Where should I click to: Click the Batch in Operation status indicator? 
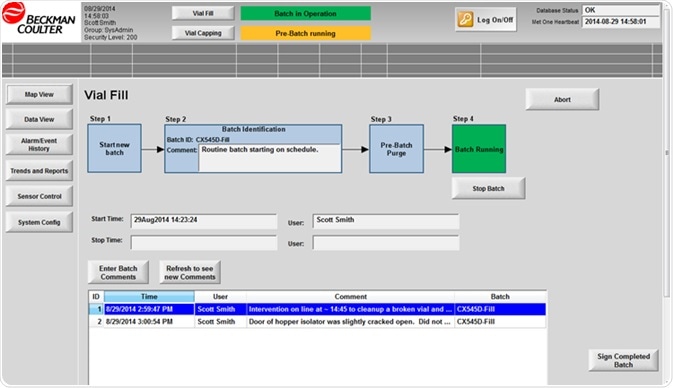tap(305, 13)
